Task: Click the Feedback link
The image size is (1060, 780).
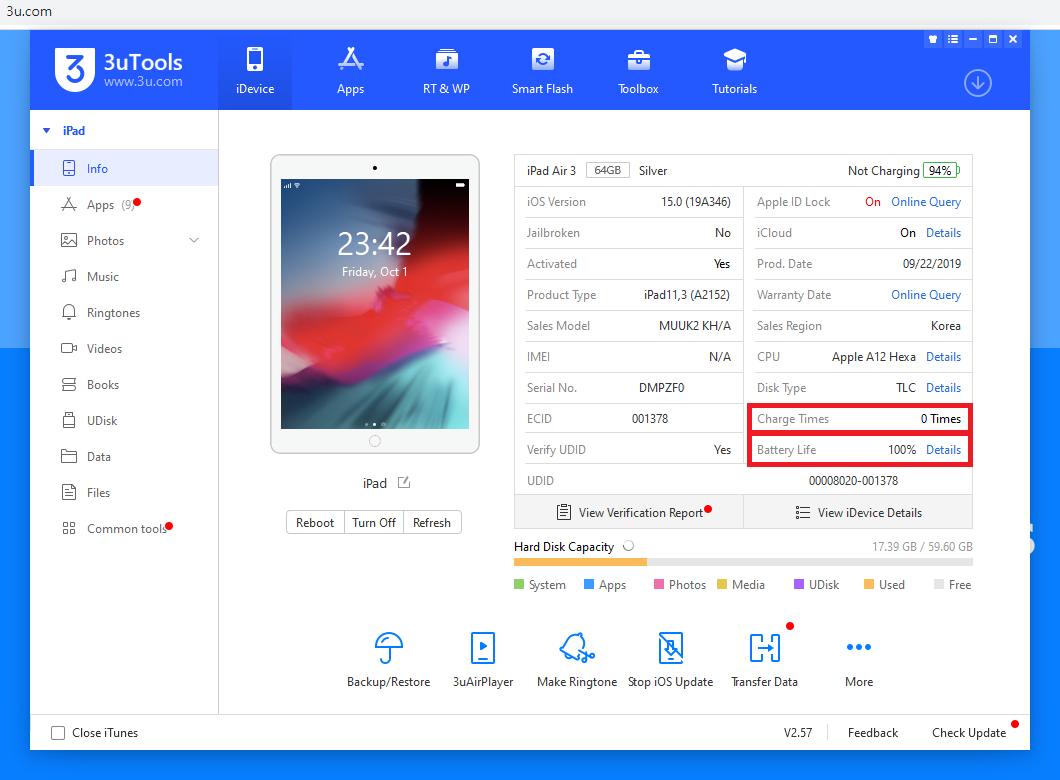Action: point(873,733)
